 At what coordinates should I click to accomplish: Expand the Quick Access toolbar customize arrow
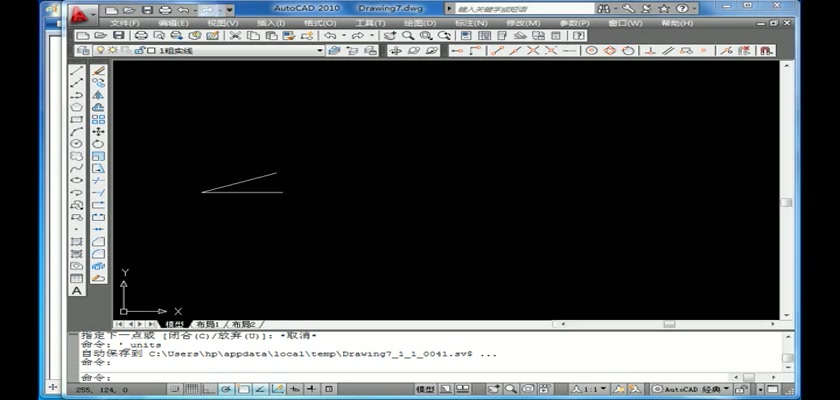pos(229,10)
